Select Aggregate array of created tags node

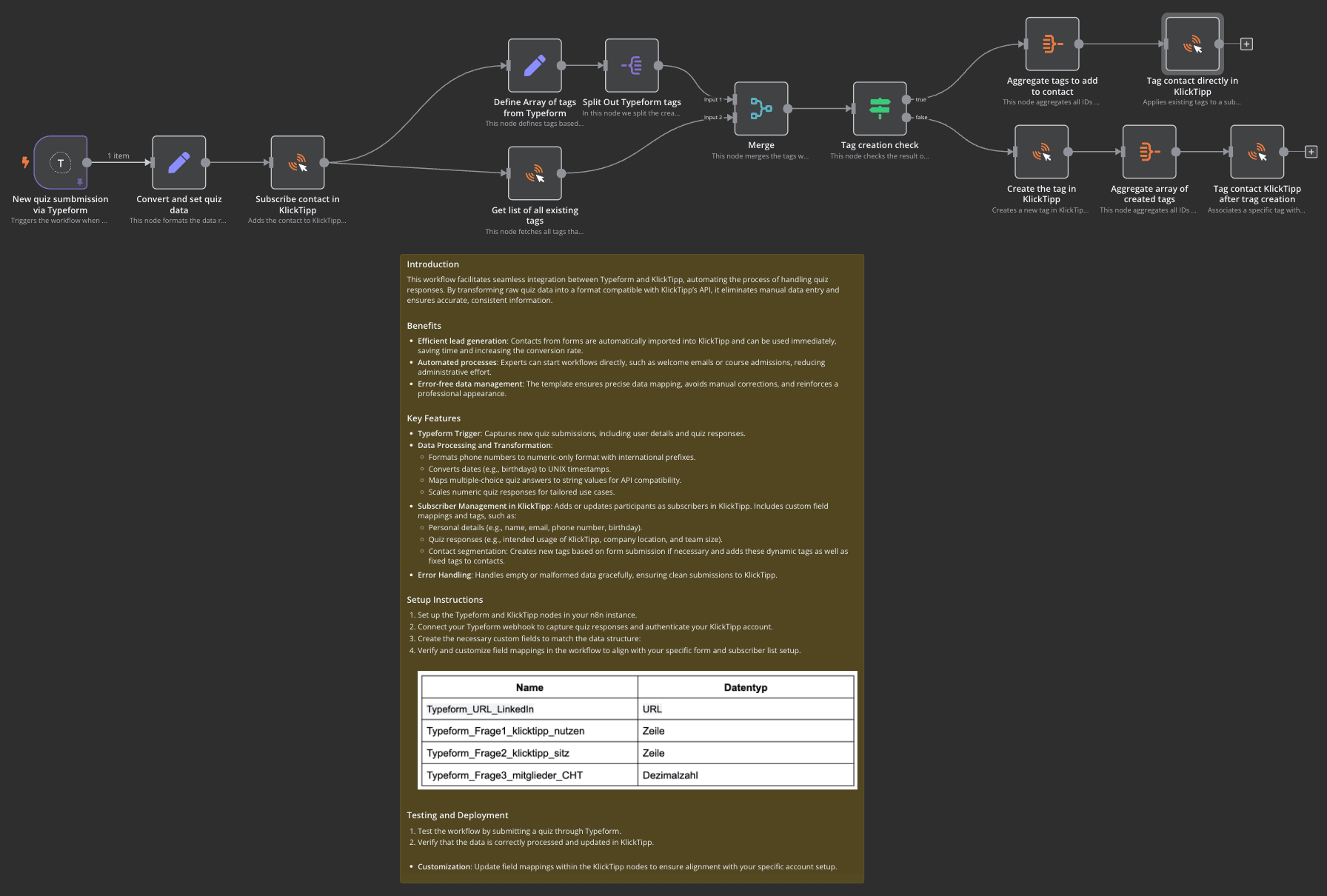coord(1149,152)
